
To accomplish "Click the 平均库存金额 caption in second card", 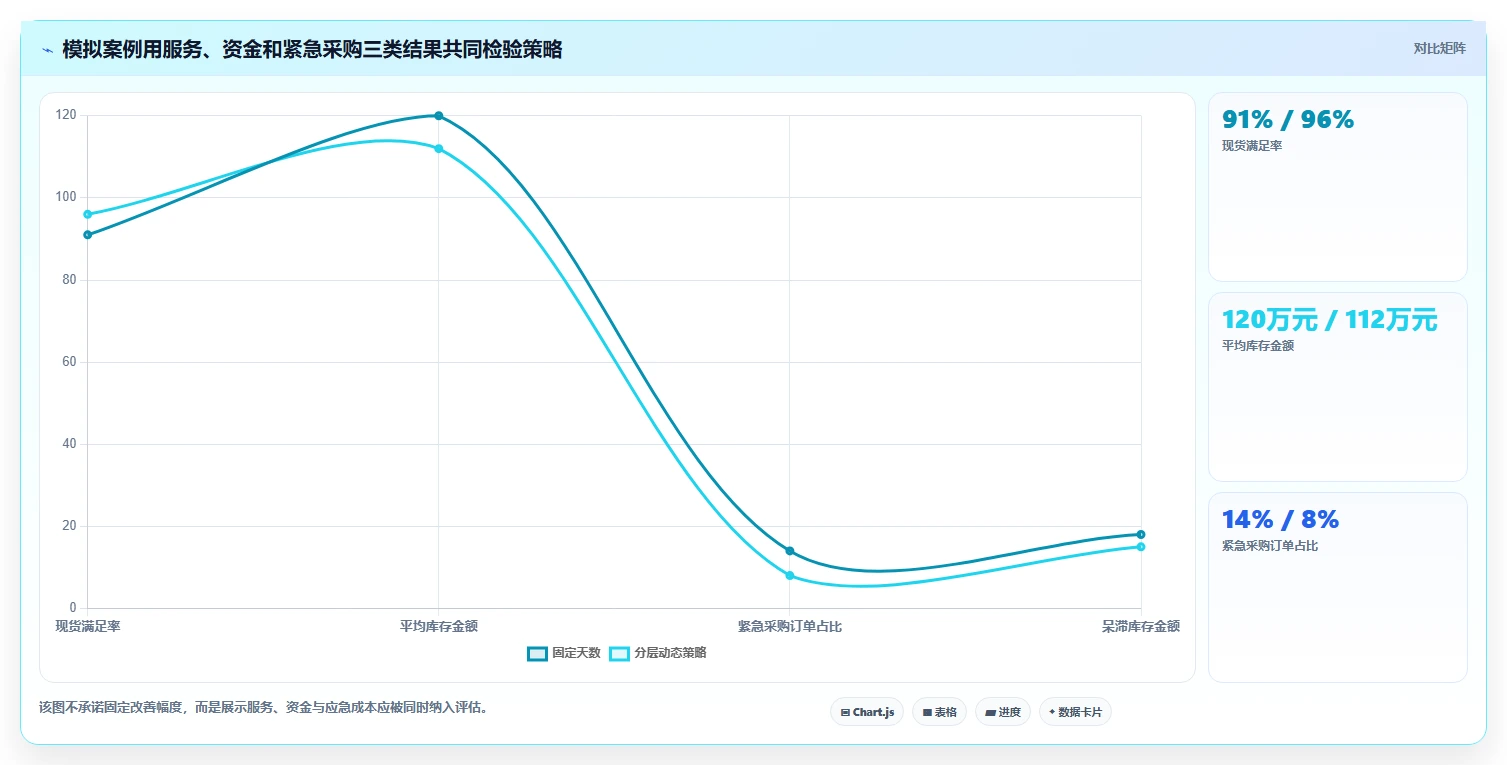I will [1258, 346].
